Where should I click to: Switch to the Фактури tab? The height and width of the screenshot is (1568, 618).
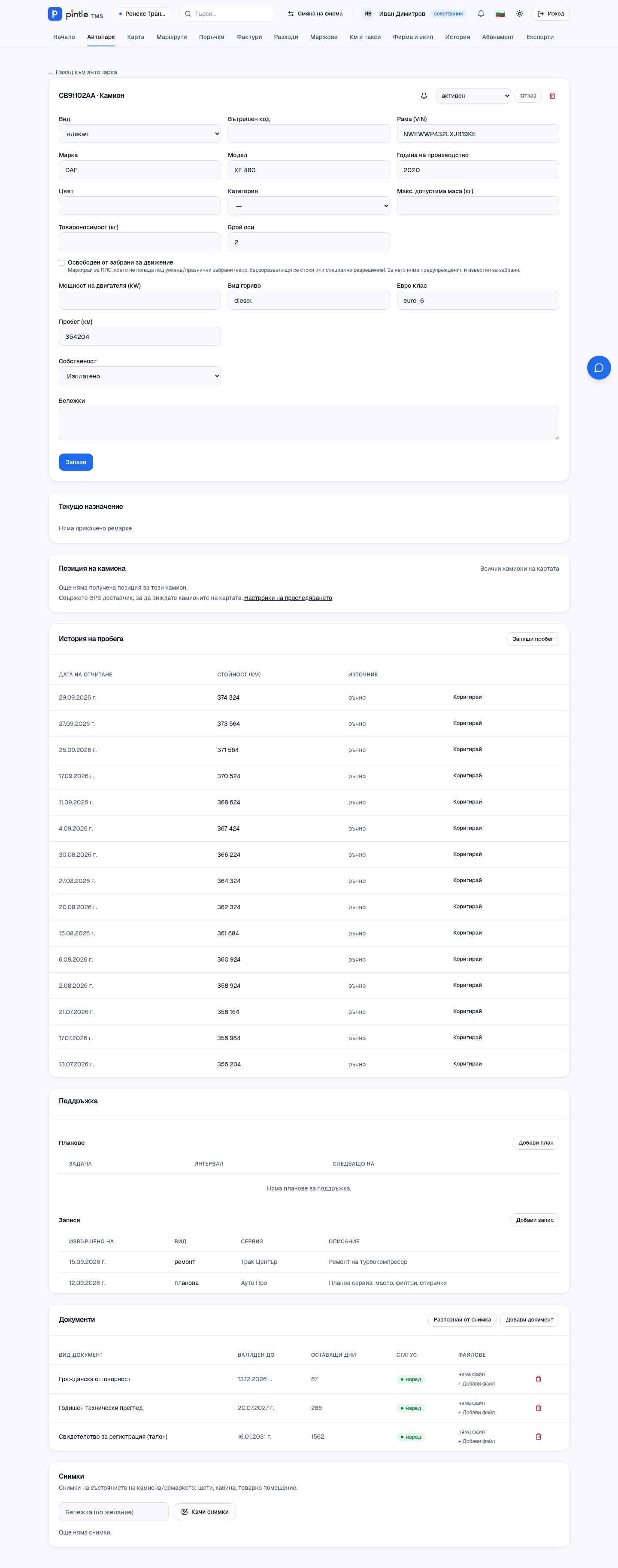(x=249, y=37)
